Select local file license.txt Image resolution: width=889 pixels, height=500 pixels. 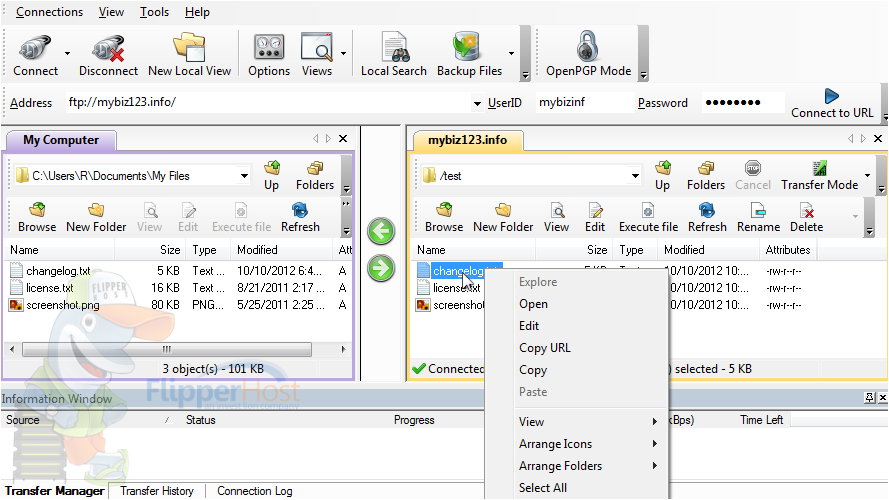50,288
